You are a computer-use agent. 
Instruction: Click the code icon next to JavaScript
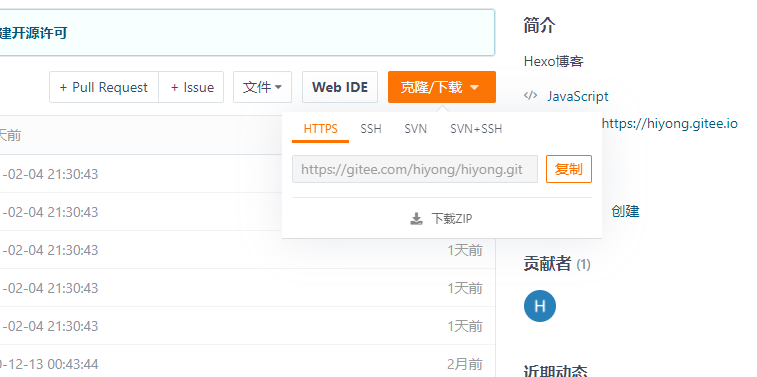pyautogui.click(x=531, y=96)
